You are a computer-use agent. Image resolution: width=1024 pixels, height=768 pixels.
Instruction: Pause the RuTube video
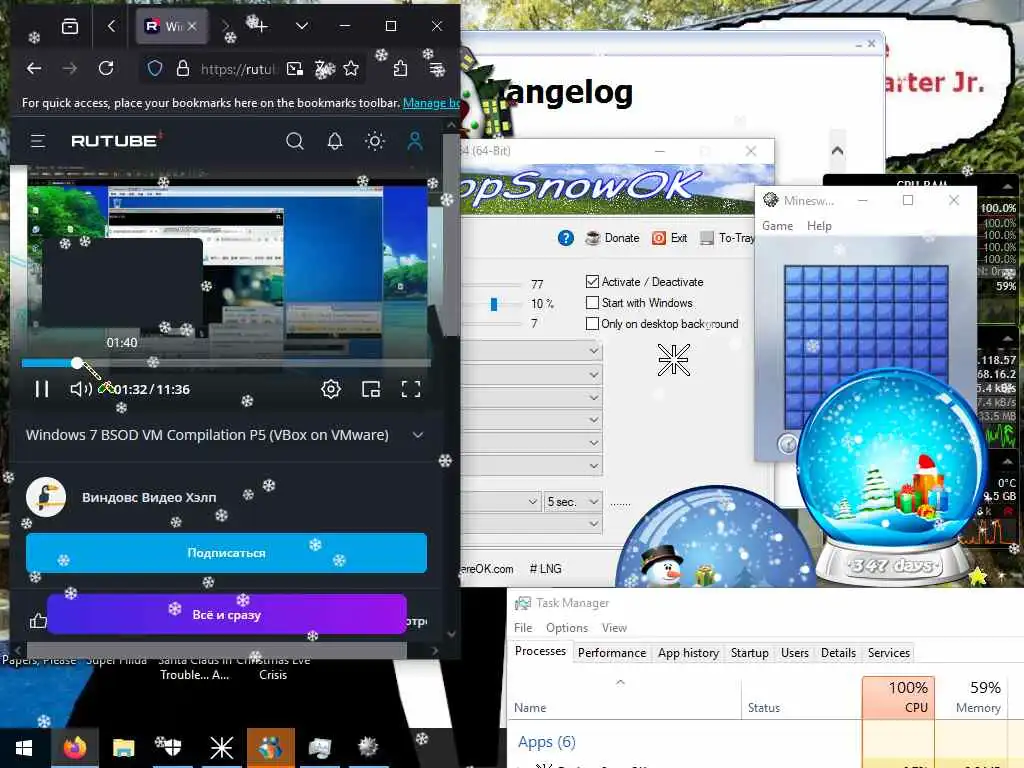(x=42, y=389)
